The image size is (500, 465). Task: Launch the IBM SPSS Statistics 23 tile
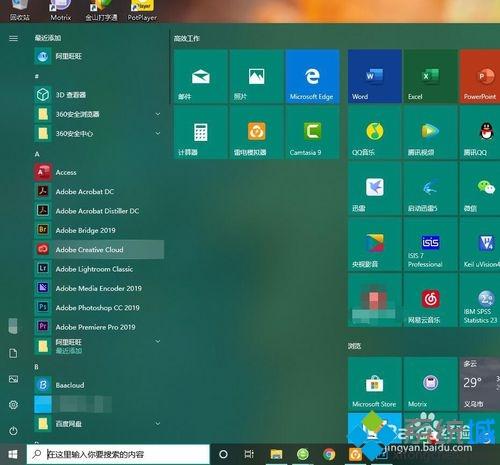[480, 300]
